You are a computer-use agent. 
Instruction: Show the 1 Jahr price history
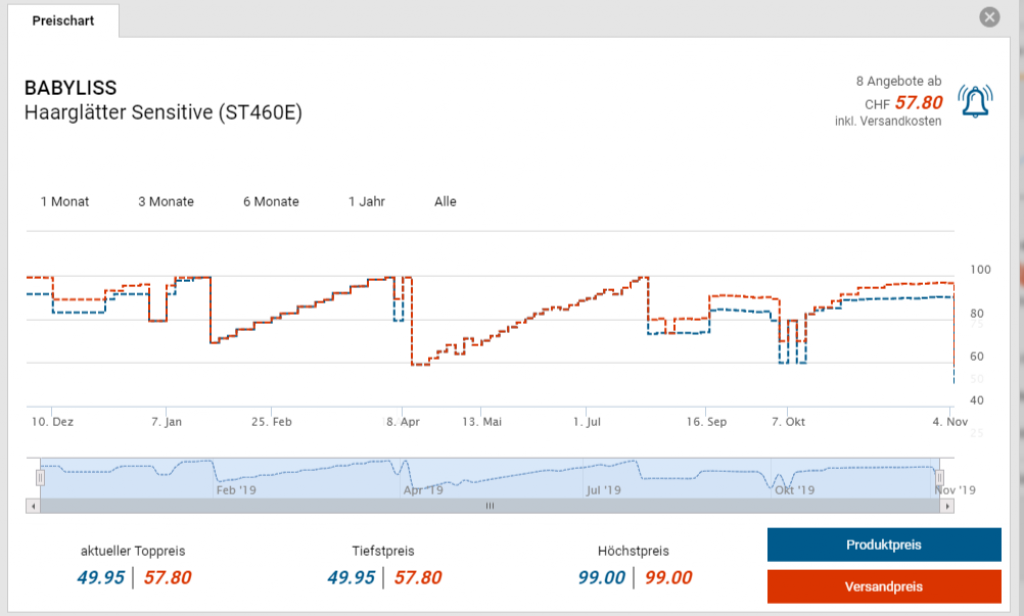tap(366, 201)
